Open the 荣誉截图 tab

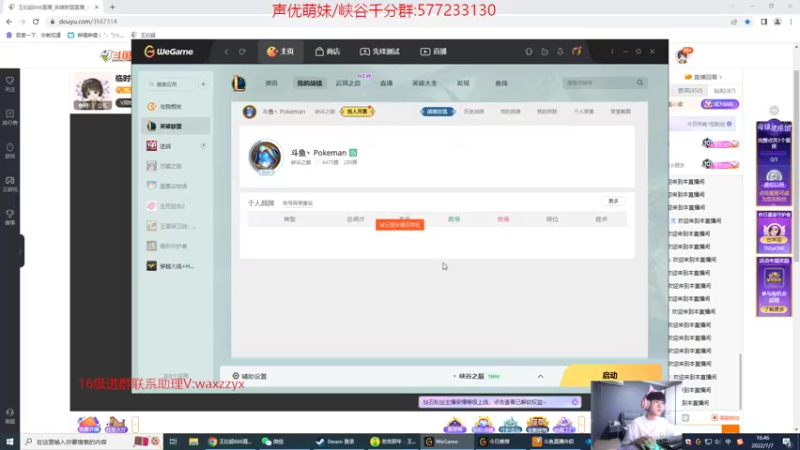pos(620,111)
